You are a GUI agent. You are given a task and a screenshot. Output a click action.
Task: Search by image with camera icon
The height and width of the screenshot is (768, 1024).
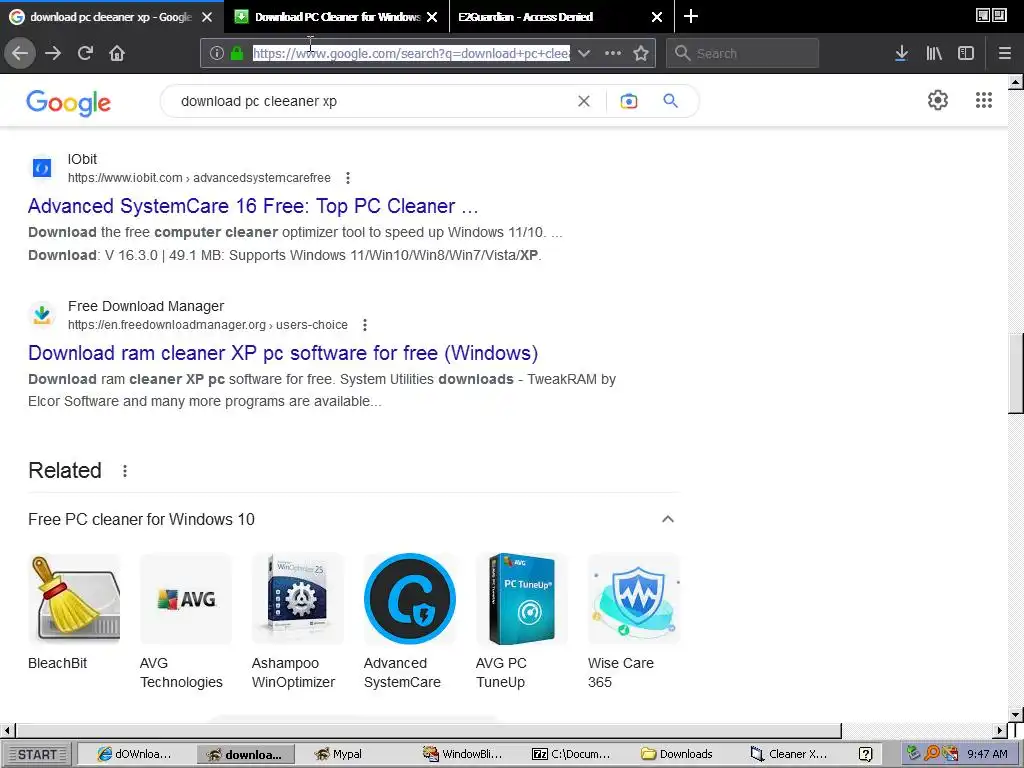pos(629,101)
